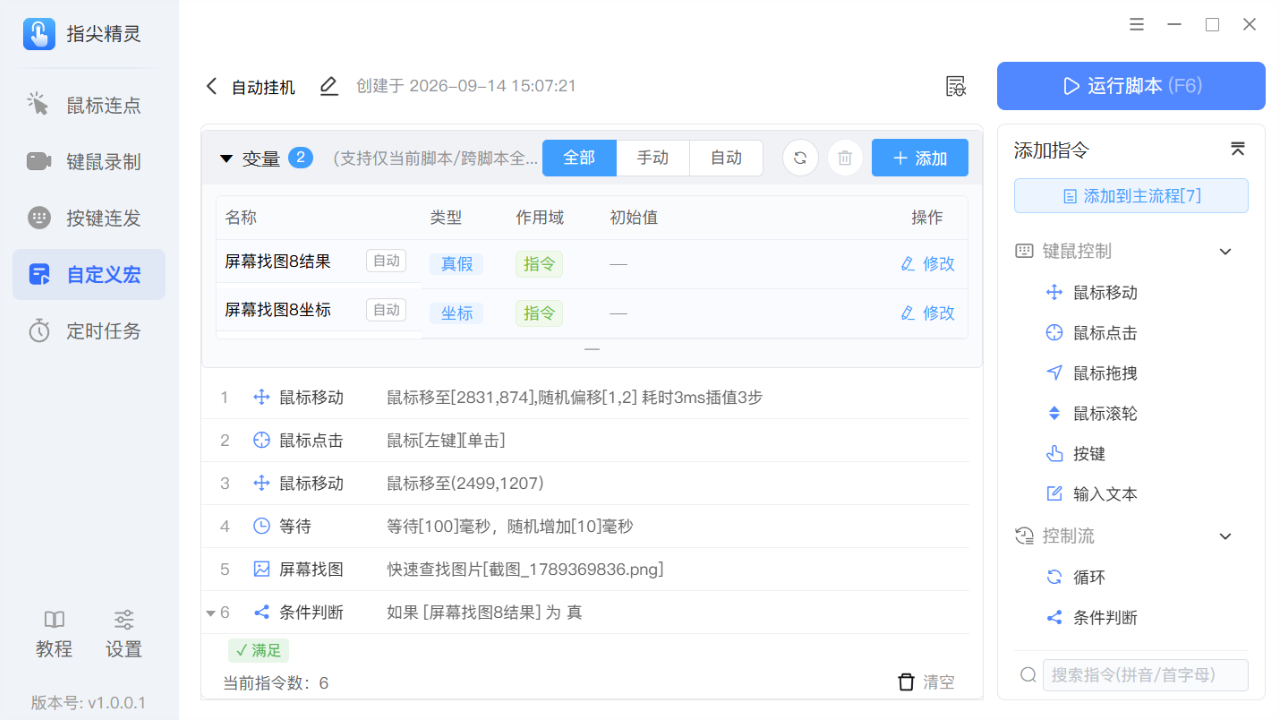The image size is (1280, 720).
Task: Filter variables by 自动
Action: pyautogui.click(x=726, y=158)
